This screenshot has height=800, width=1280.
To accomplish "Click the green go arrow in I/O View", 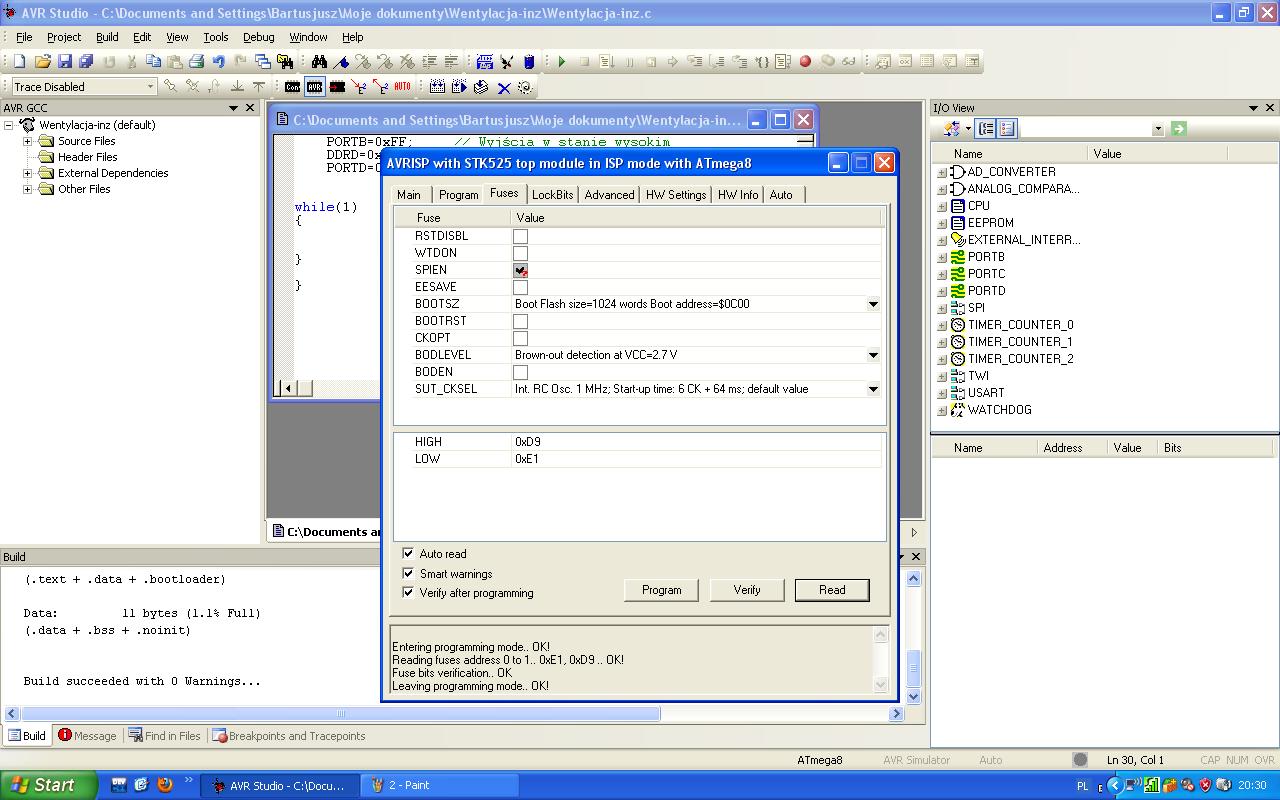I will [1179, 128].
